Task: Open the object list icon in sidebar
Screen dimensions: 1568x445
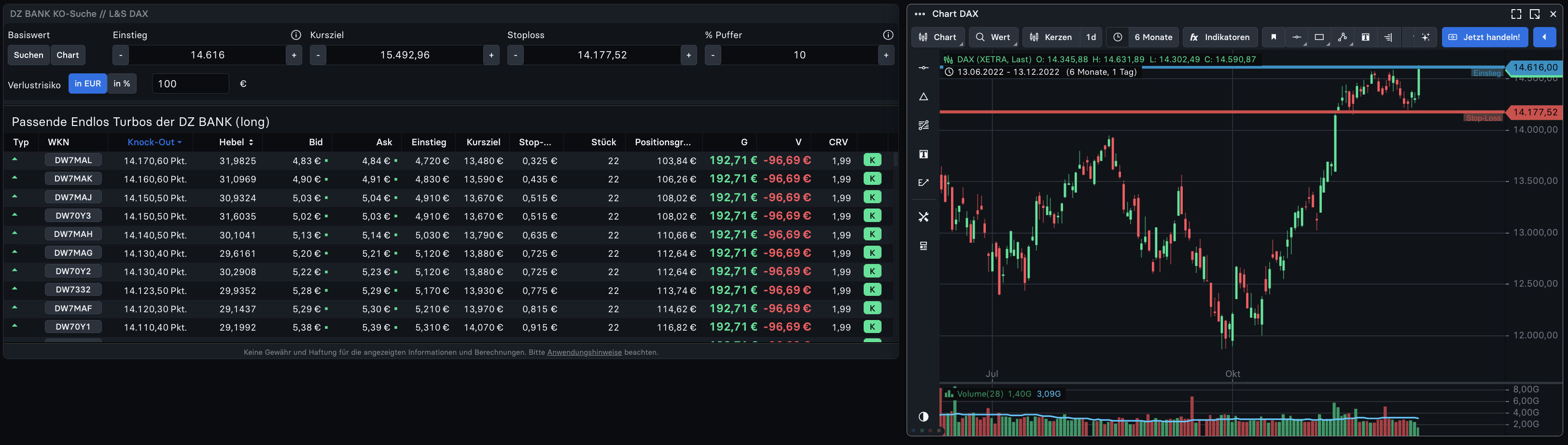Action: pyautogui.click(x=924, y=246)
